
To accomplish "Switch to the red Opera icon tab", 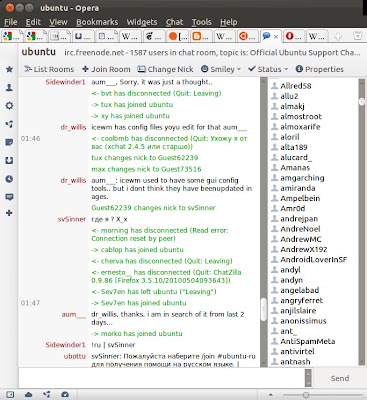I will coord(294,36).
